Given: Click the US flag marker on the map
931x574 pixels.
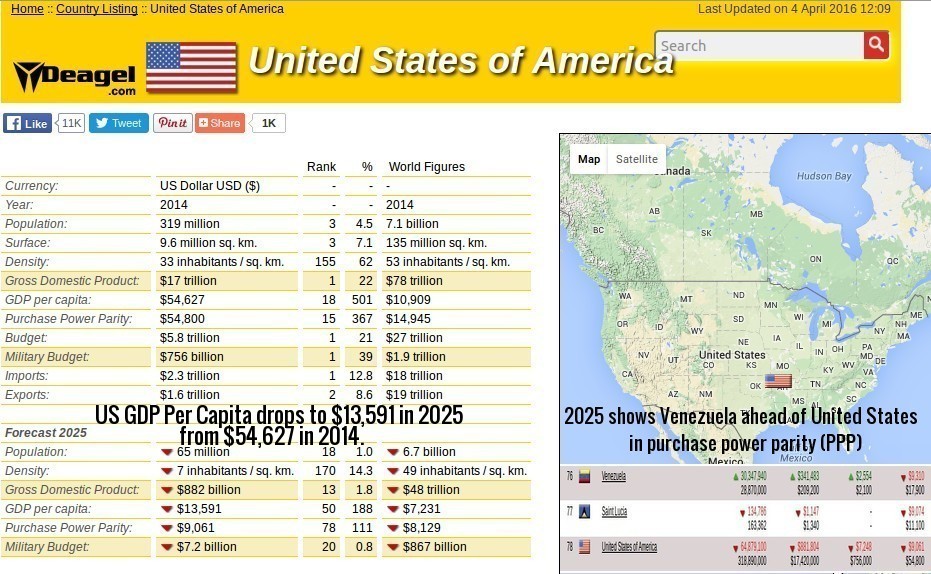Looking at the screenshot, I should coord(778,380).
